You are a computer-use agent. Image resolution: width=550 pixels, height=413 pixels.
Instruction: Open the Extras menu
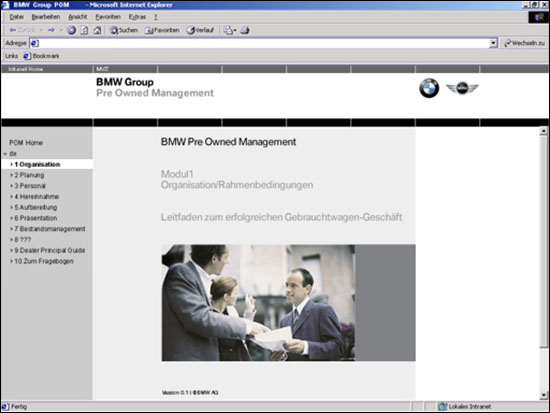(137, 17)
